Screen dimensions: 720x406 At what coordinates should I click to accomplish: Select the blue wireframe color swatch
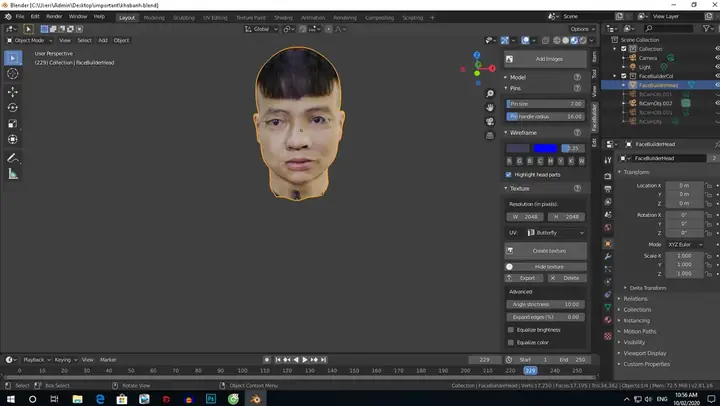(x=545, y=148)
